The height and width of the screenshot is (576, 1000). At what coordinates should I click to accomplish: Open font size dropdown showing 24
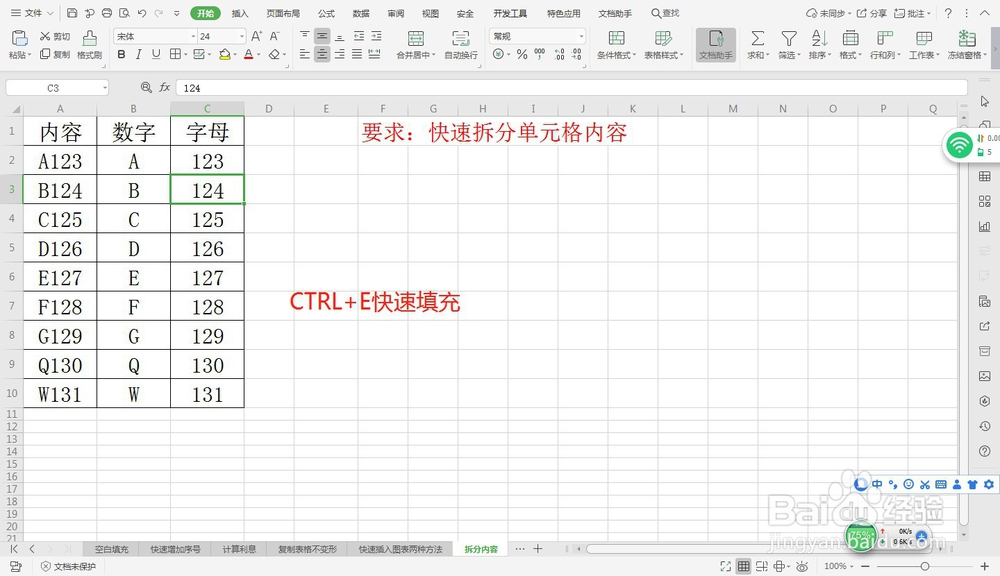coord(242,36)
